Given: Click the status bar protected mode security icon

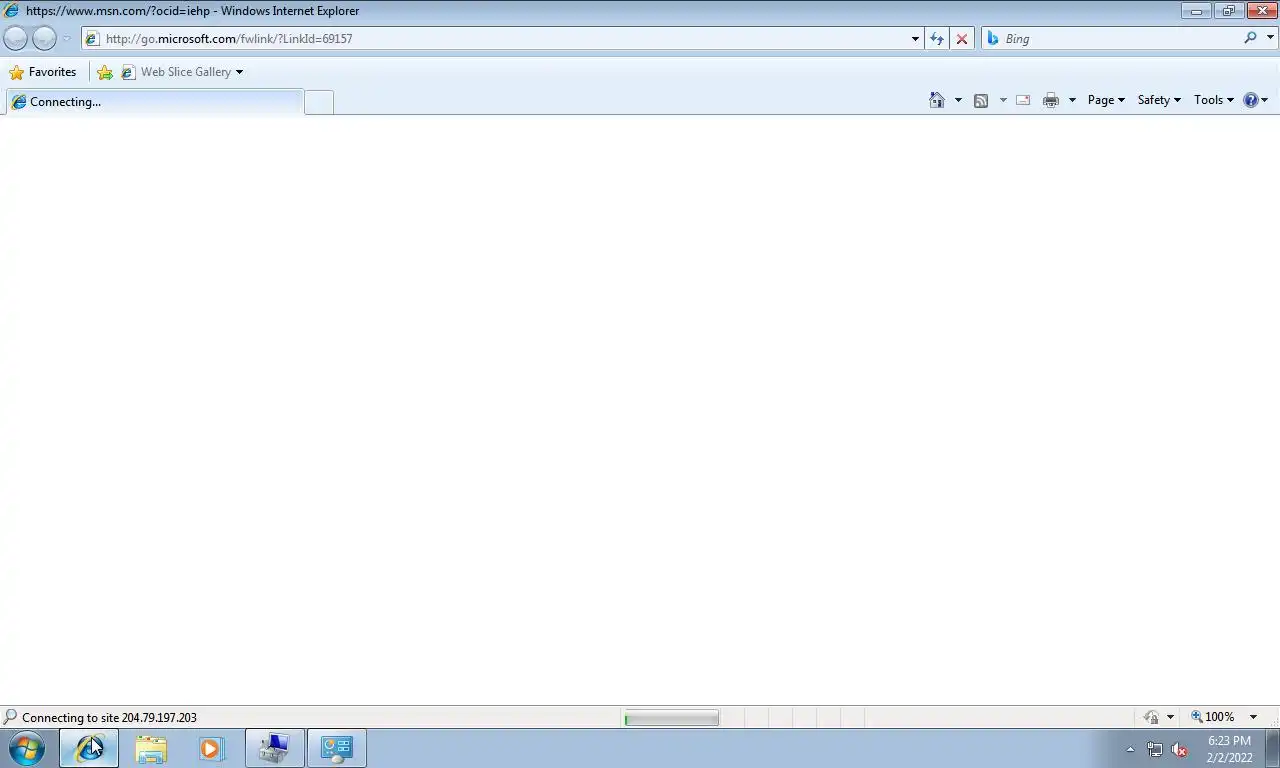Looking at the screenshot, I should [x=1152, y=717].
